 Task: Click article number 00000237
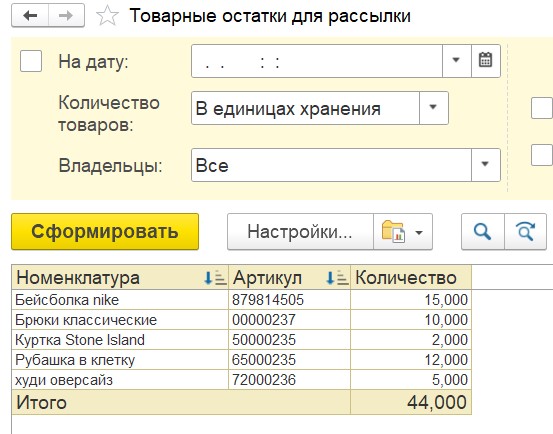pos(263,320)
